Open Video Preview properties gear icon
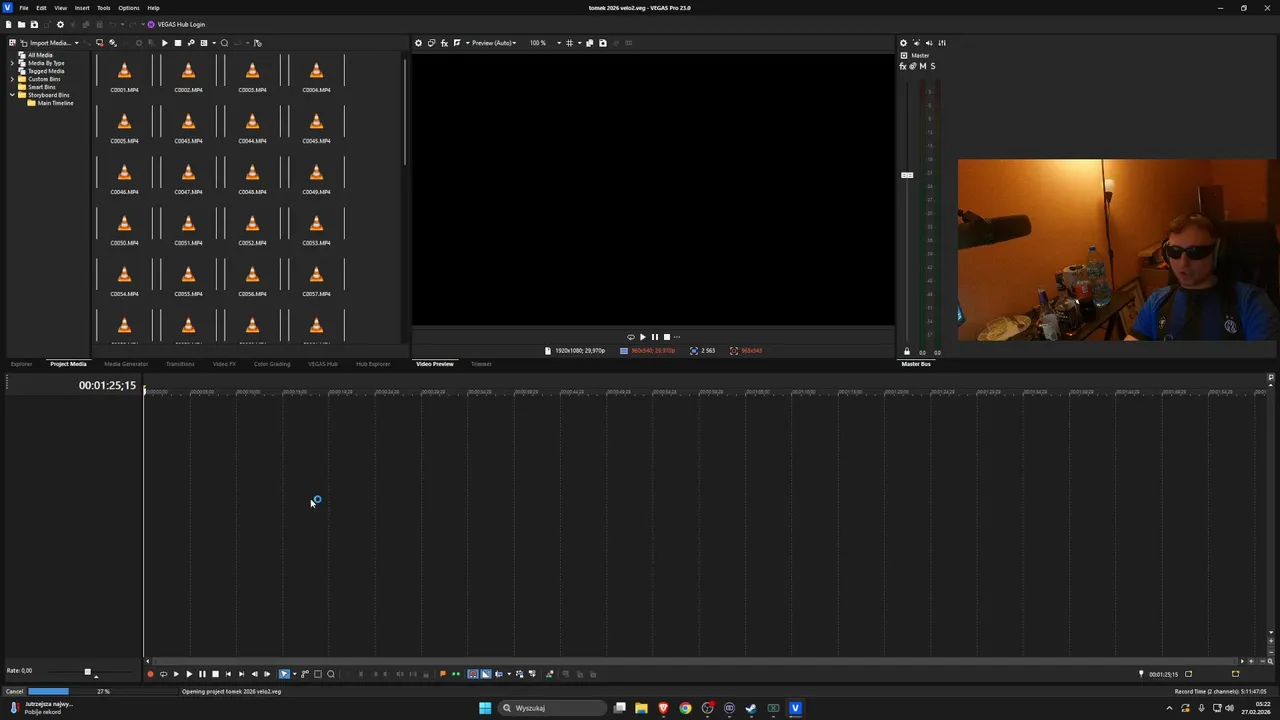Screen dimensions: 1280x720 click(418, 43)
